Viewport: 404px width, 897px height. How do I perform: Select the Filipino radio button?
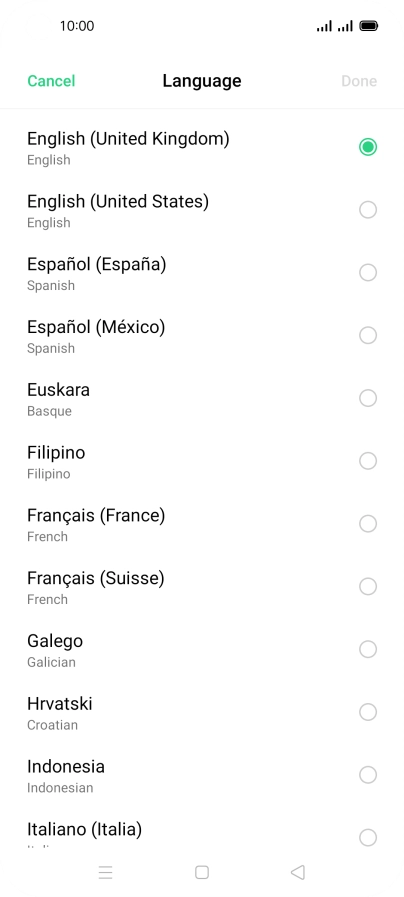pos(368,461)
